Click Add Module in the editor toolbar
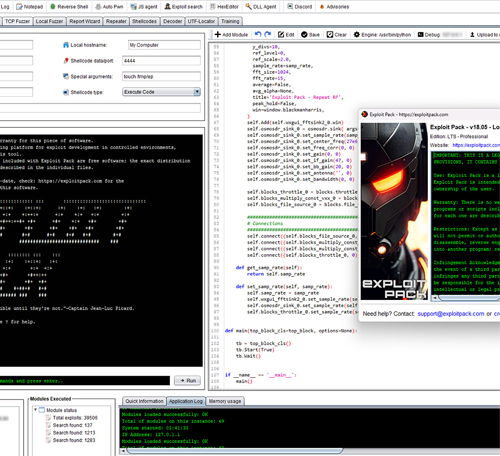The width and height of the screenshot is (500, 456). tap(231, 35)
